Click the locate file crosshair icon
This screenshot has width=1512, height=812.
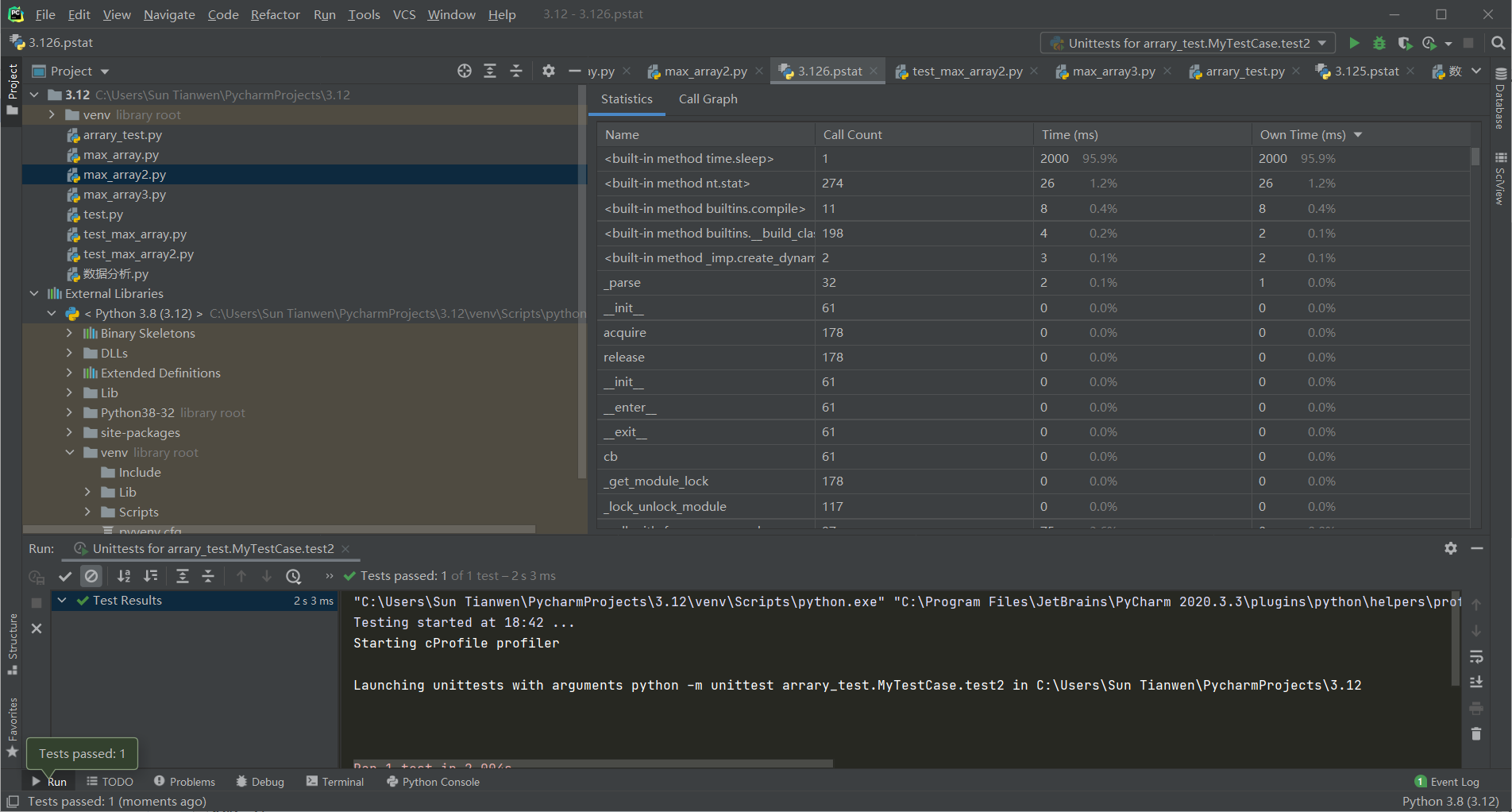pos(465,71)
